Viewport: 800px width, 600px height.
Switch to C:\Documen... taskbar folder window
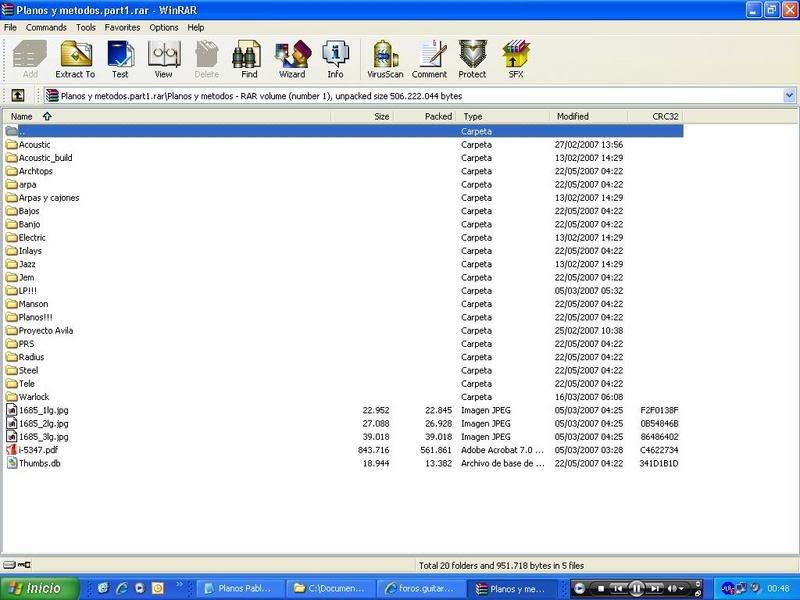pyautogui.click(x=331, y=588)
